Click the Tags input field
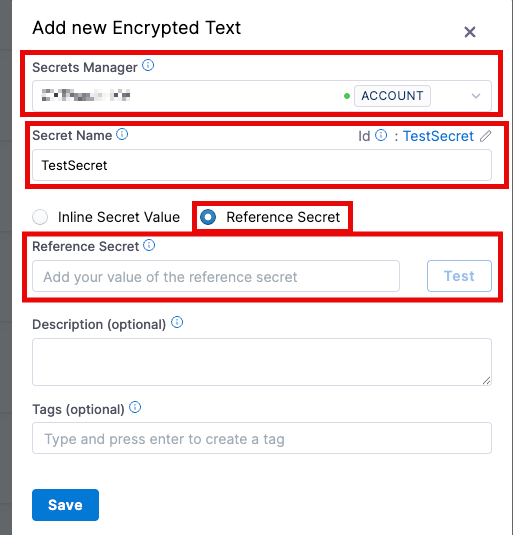This screenshot has width=513, height=535. pyautogui.click(x=262, y=438)
